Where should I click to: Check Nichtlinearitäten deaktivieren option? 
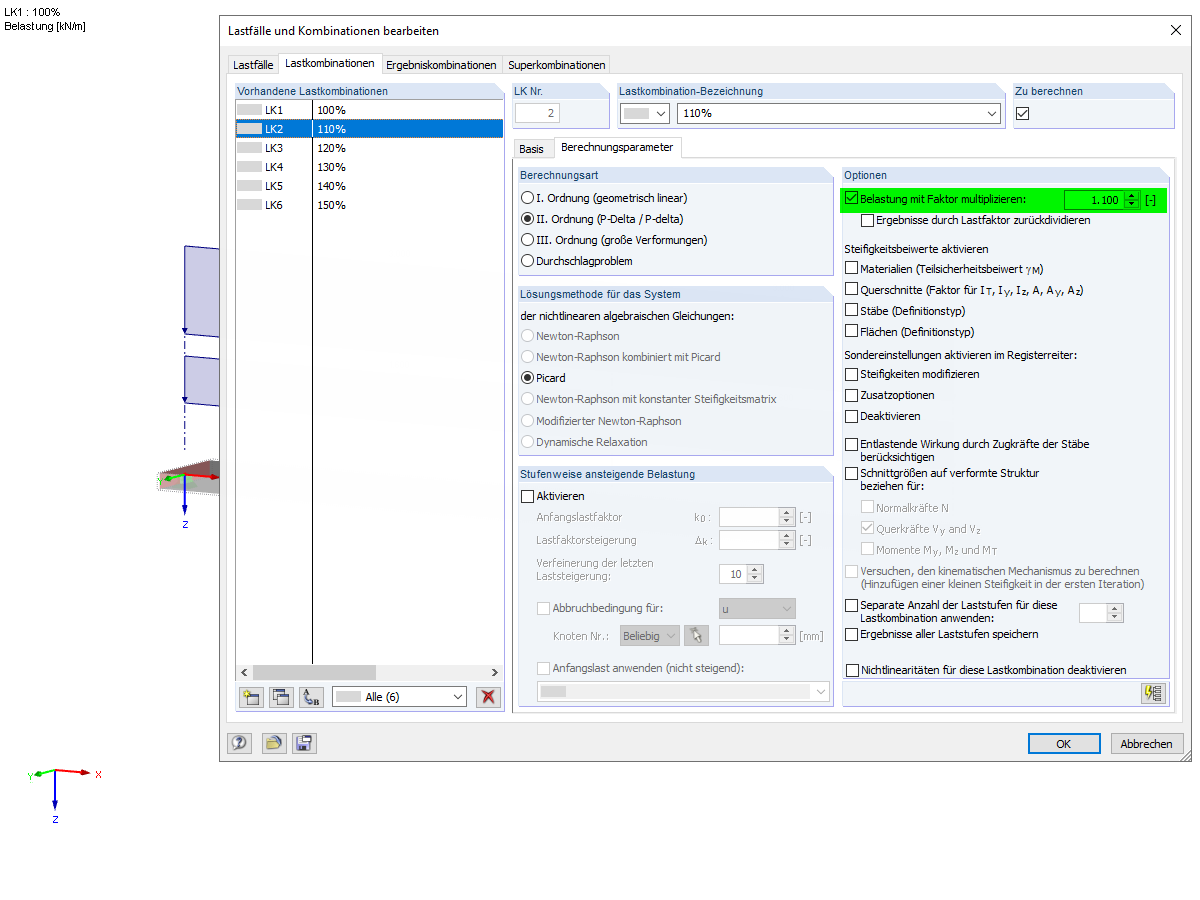[x=852, y=670]
